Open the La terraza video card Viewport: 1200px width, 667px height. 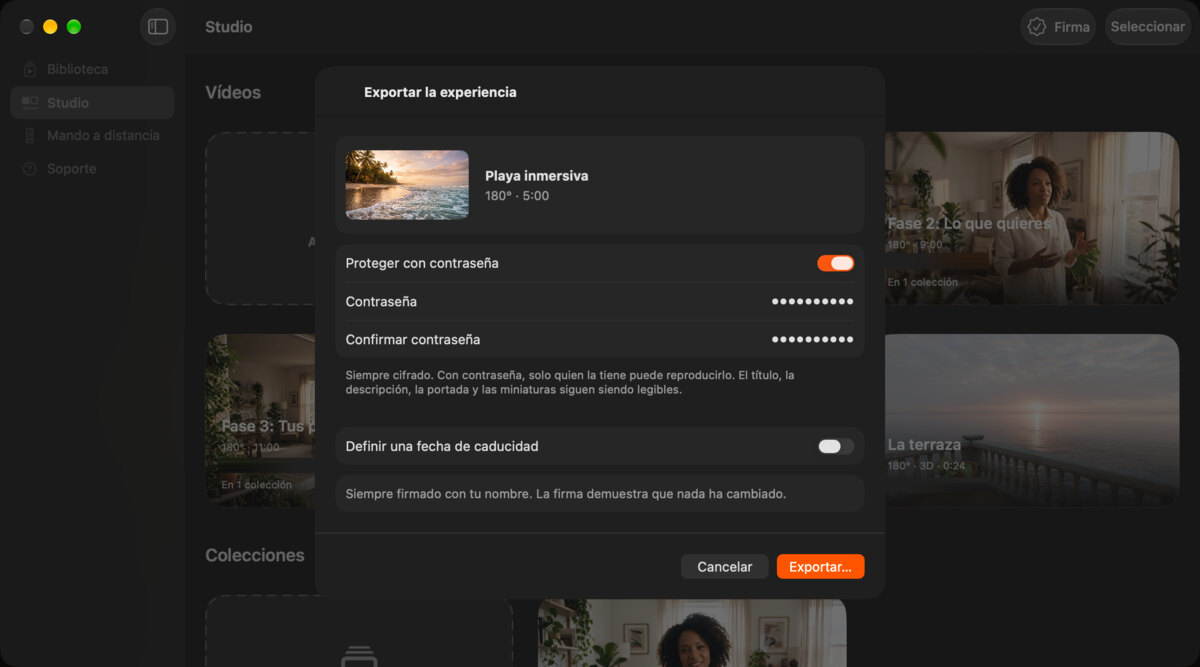click(x=1032, y=420)
